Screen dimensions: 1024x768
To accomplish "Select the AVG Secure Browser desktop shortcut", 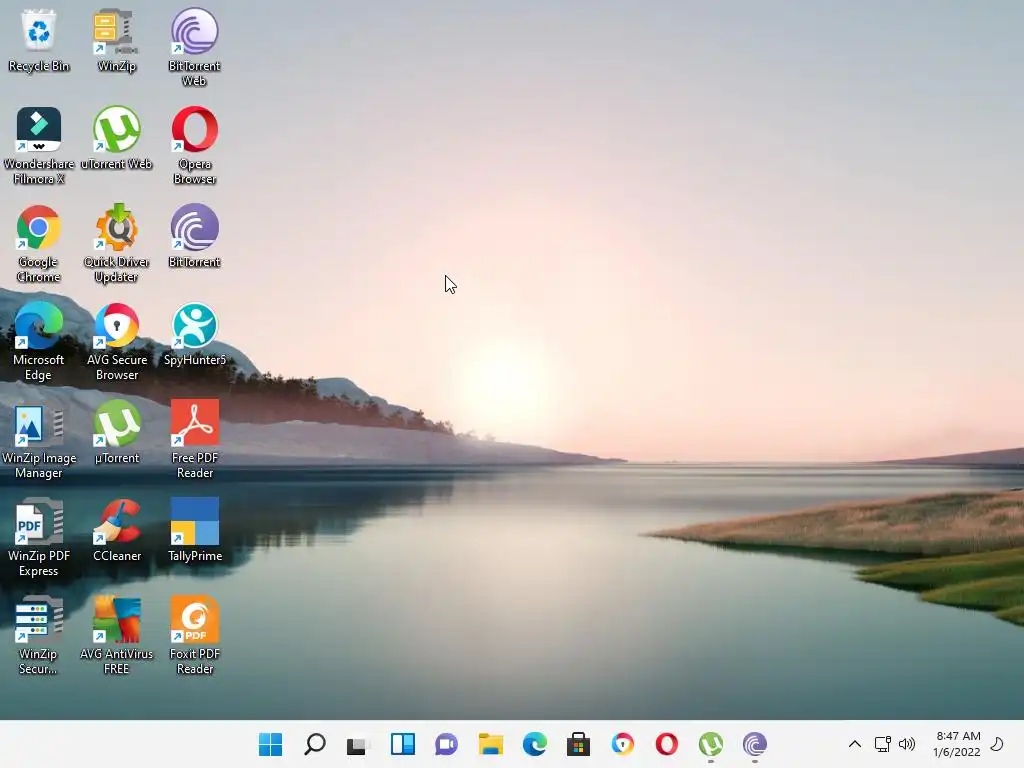I will [x=116, y=342].
